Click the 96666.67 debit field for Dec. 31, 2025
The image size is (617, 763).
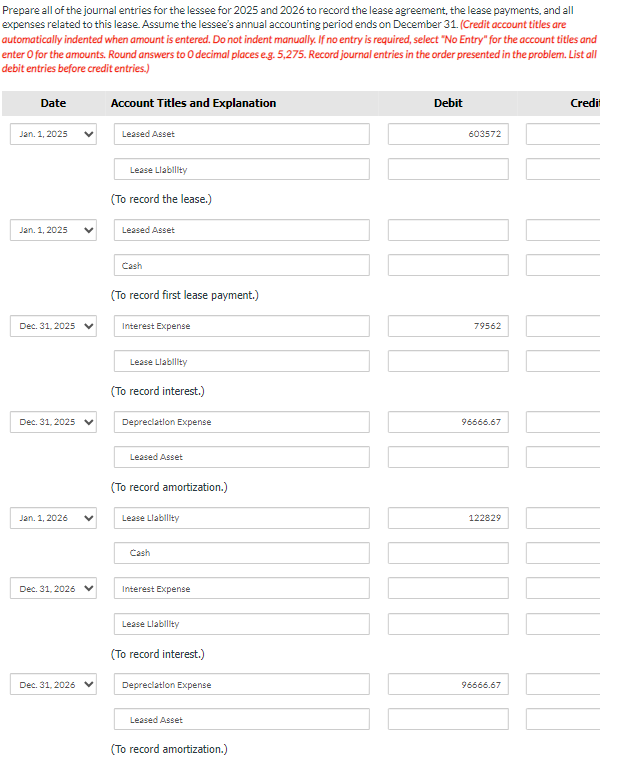click(448, 422)
